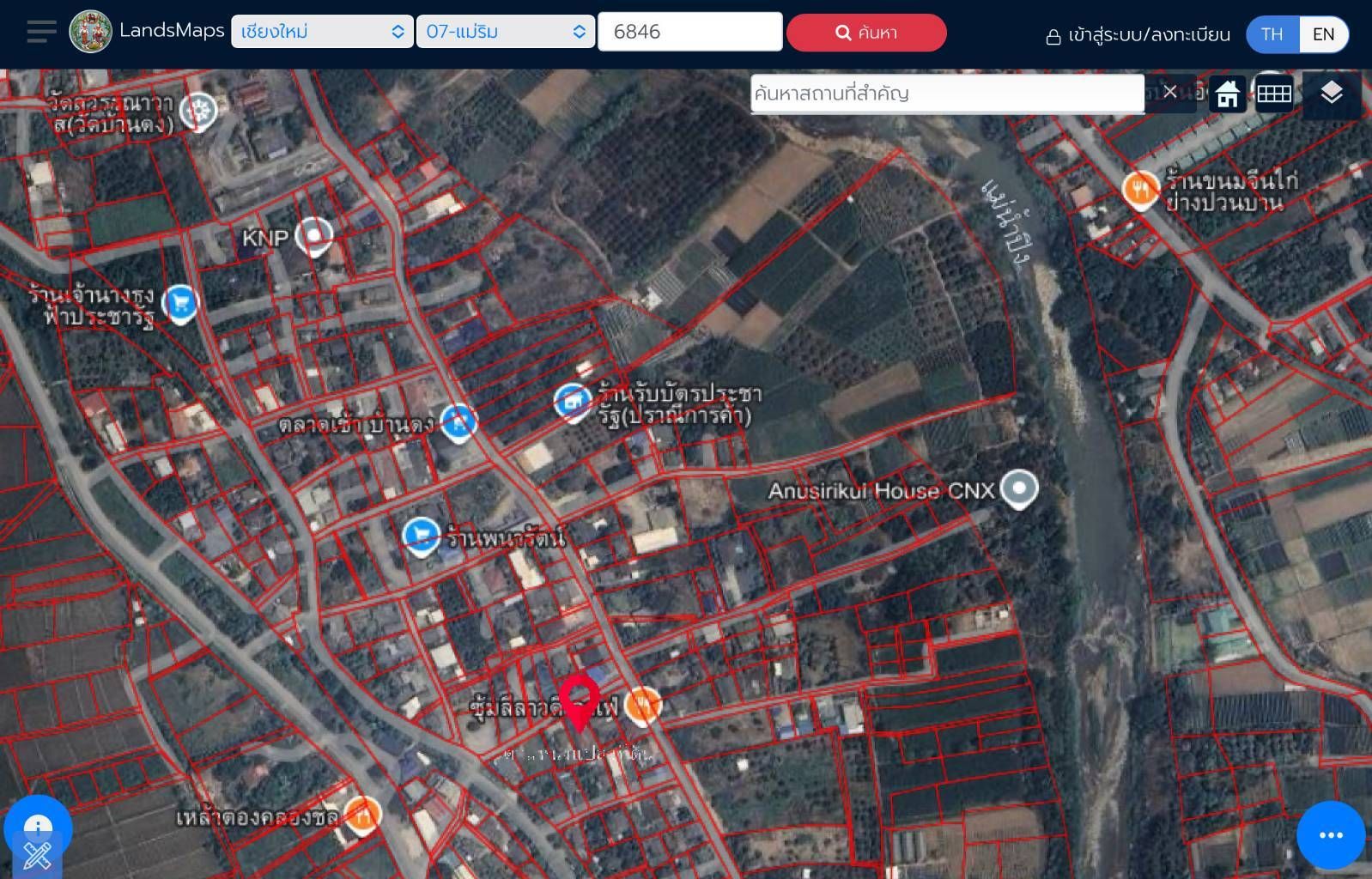Viewport: 1372px width, 879px height.
Task: Click the KNP place marker
Action: coord(313,236)
